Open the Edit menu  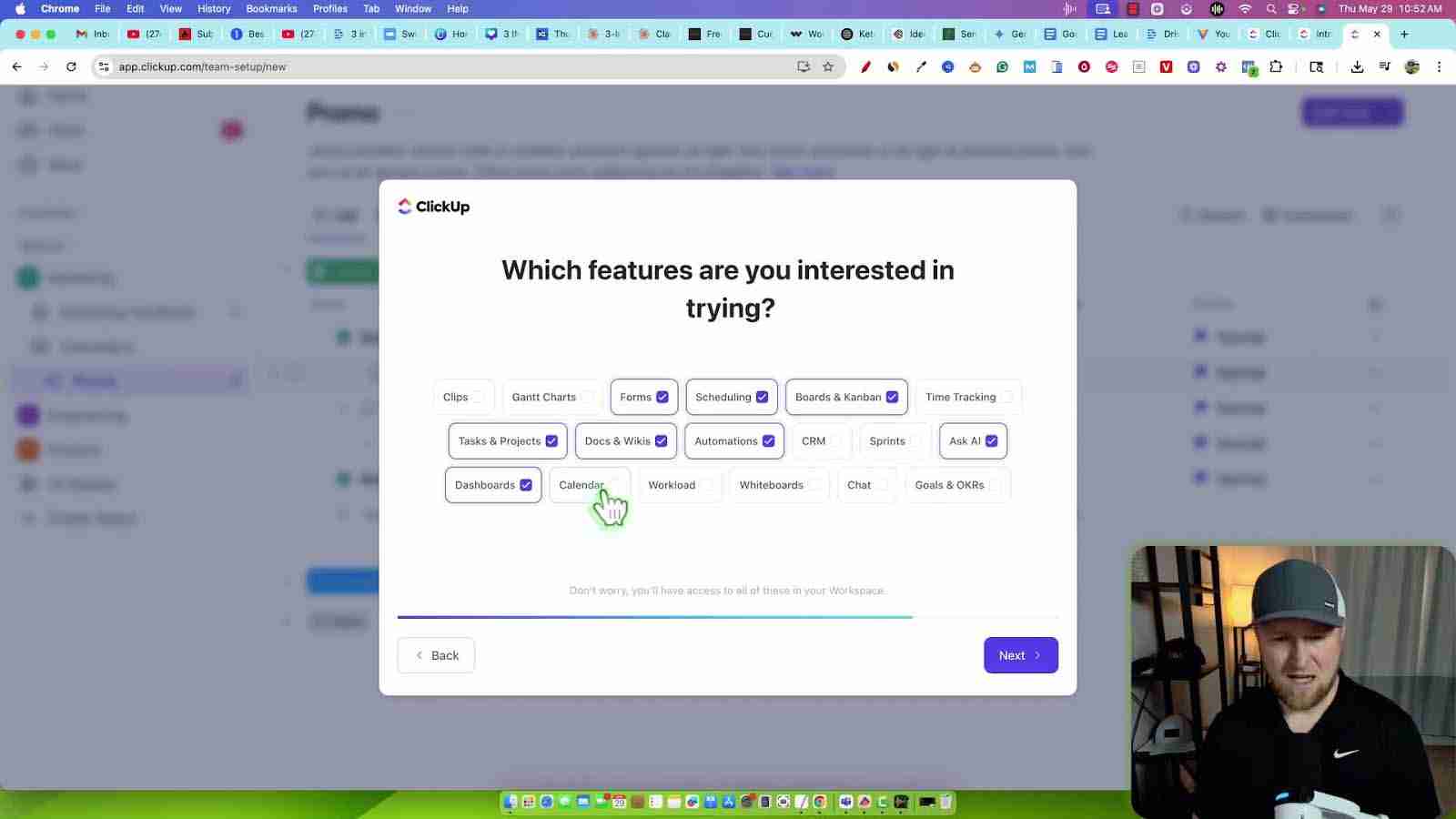click(x=136, y=8)
